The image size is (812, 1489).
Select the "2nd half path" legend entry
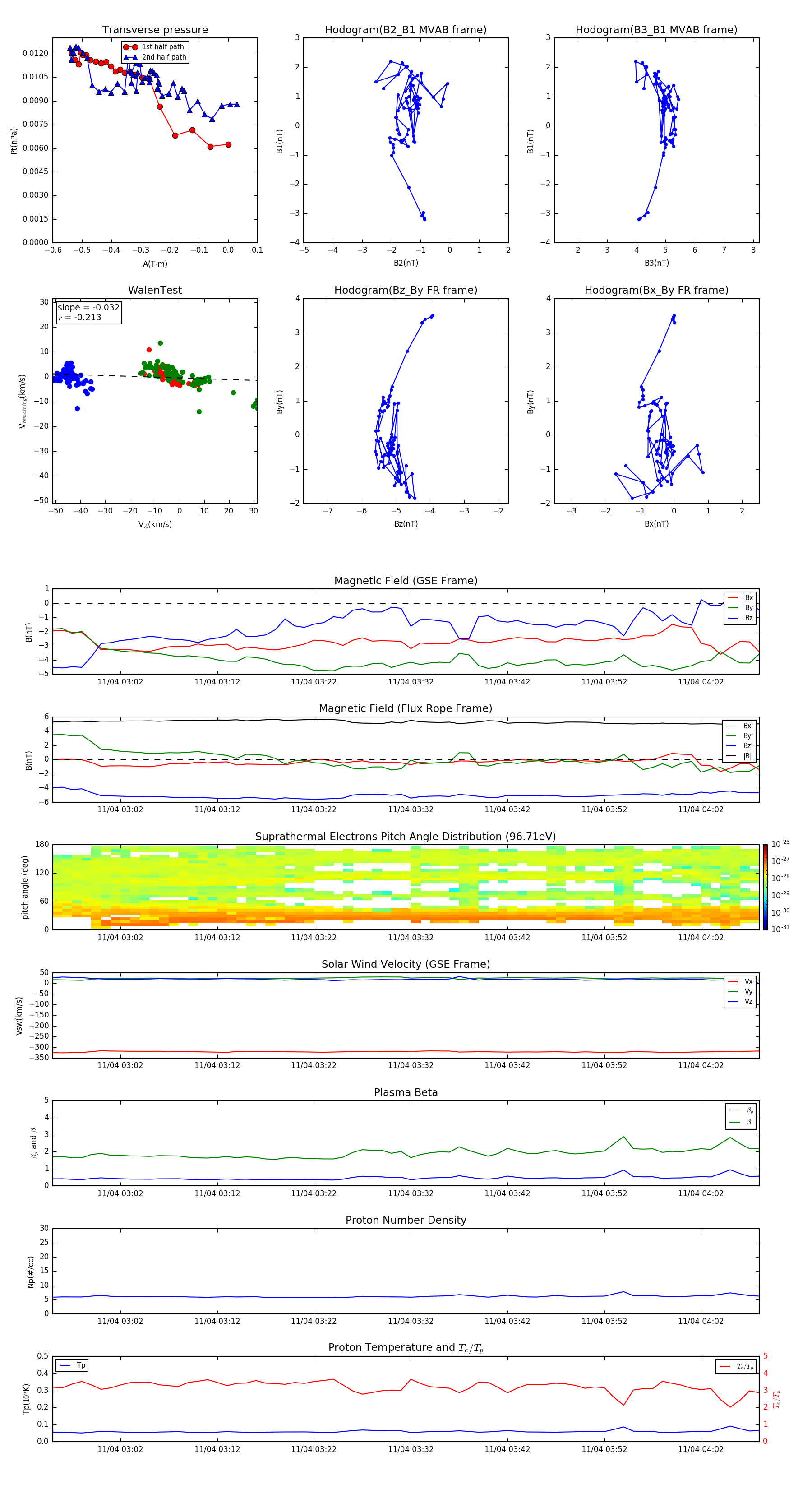(154, 57)
